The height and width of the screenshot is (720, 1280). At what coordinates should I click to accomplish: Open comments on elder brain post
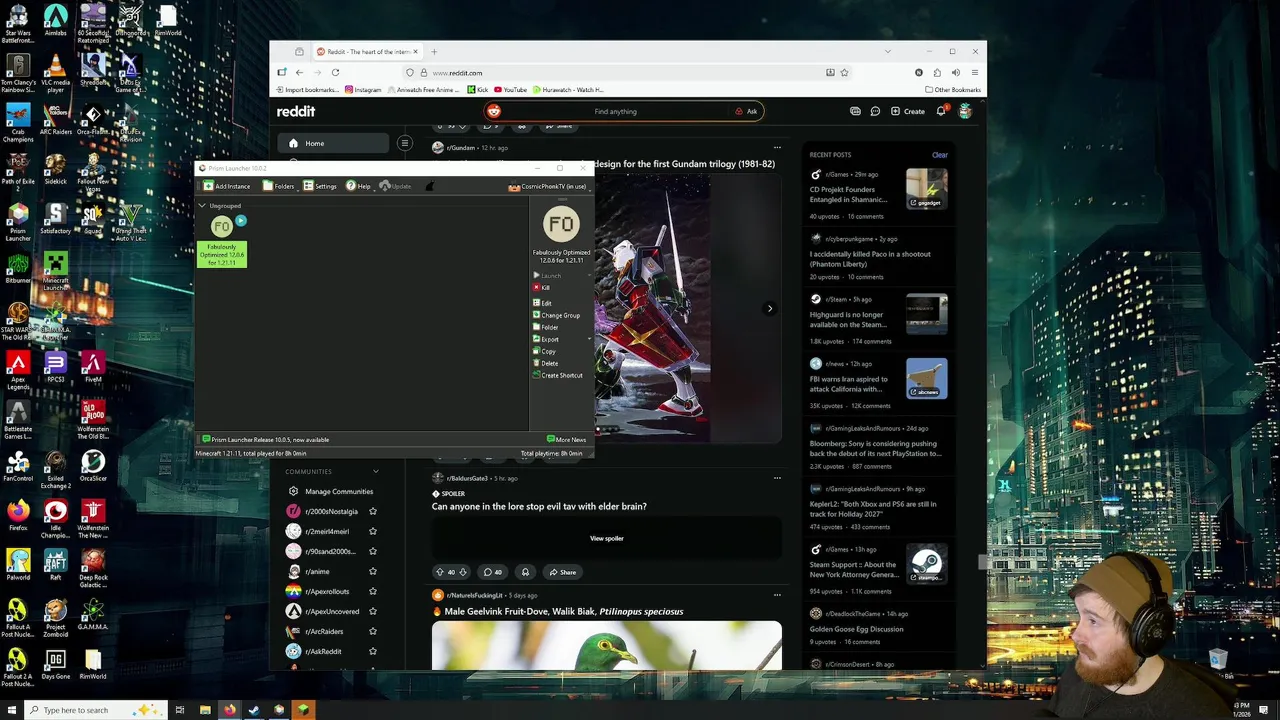(492, 572)
